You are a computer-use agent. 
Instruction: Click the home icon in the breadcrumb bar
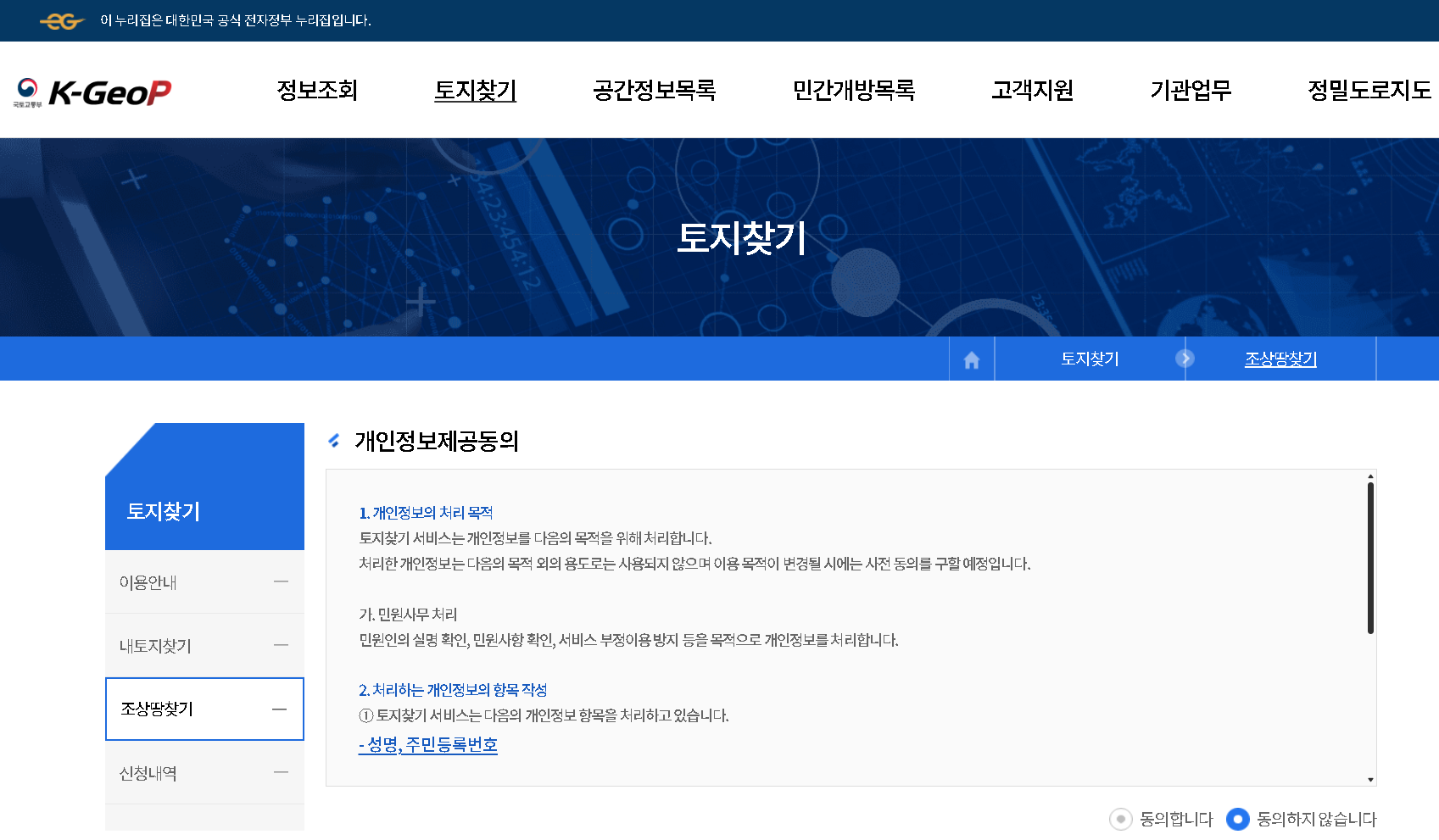pyautogui.click(x=970, y=359)
